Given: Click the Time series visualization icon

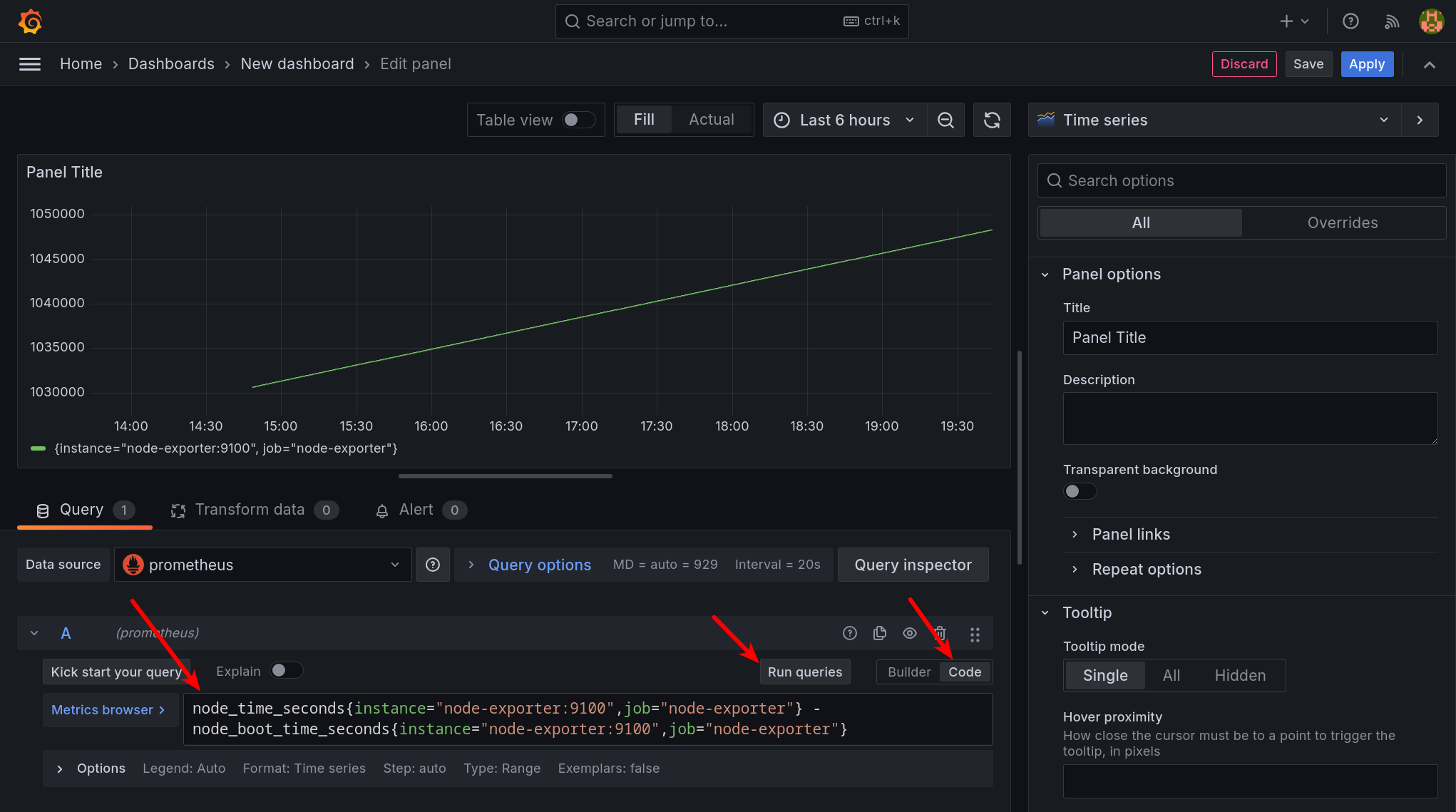Looking at the screenshot, I should (1046, 119).
